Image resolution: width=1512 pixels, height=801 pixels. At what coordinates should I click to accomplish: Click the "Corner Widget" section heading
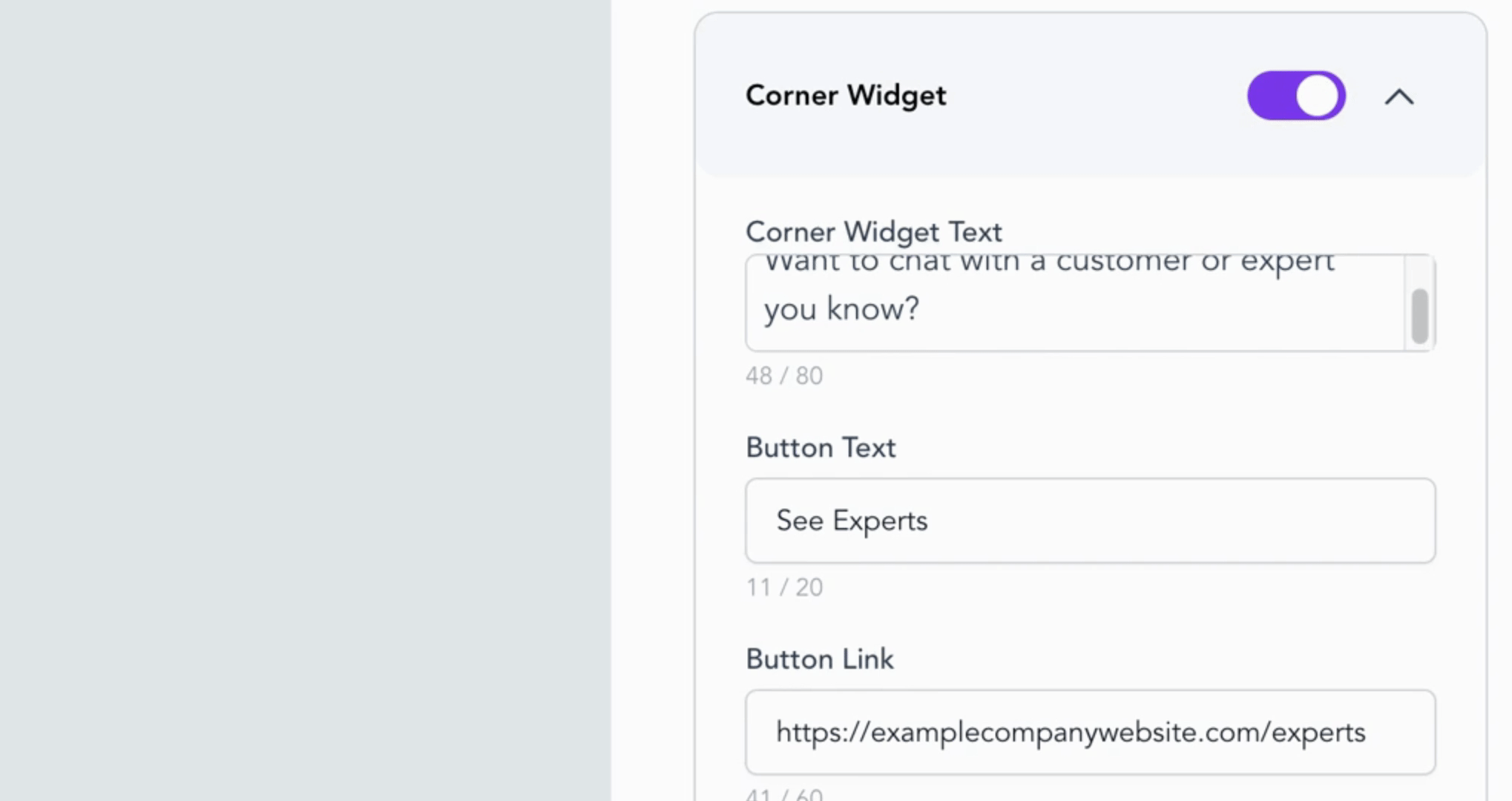pos(845,96)
